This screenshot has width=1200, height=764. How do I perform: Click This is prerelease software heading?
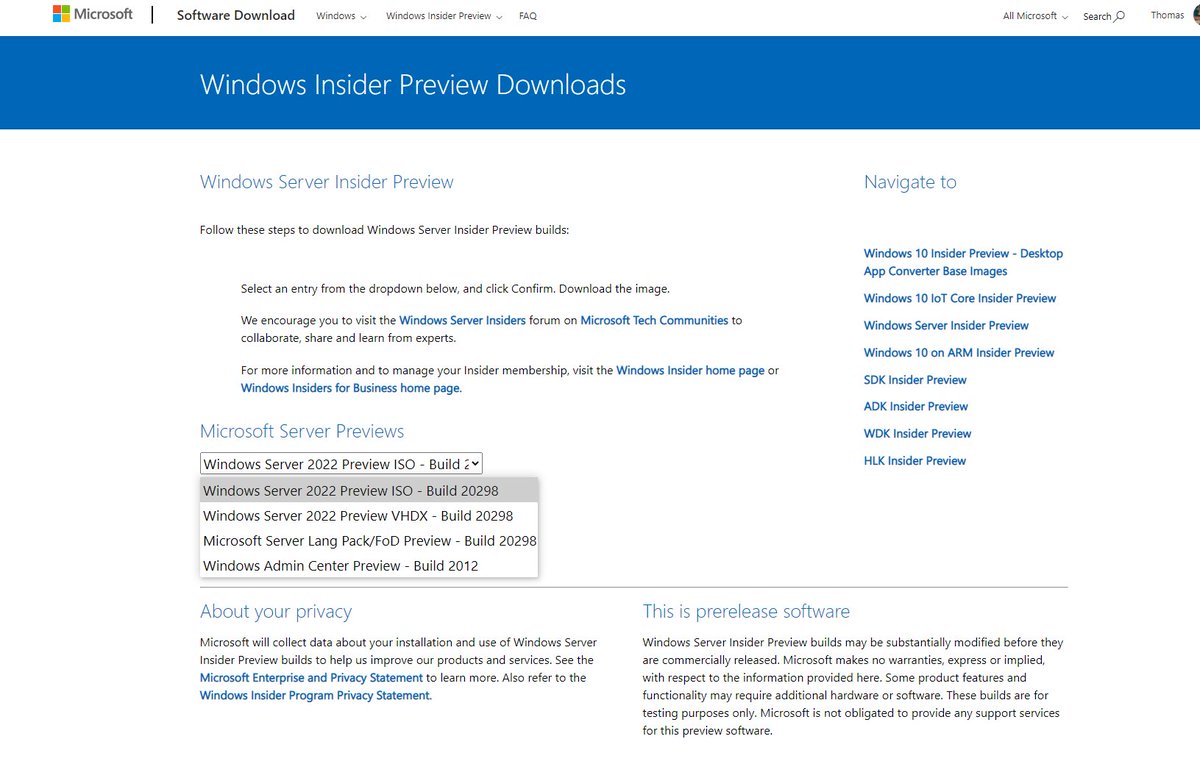tap(746, 611)
